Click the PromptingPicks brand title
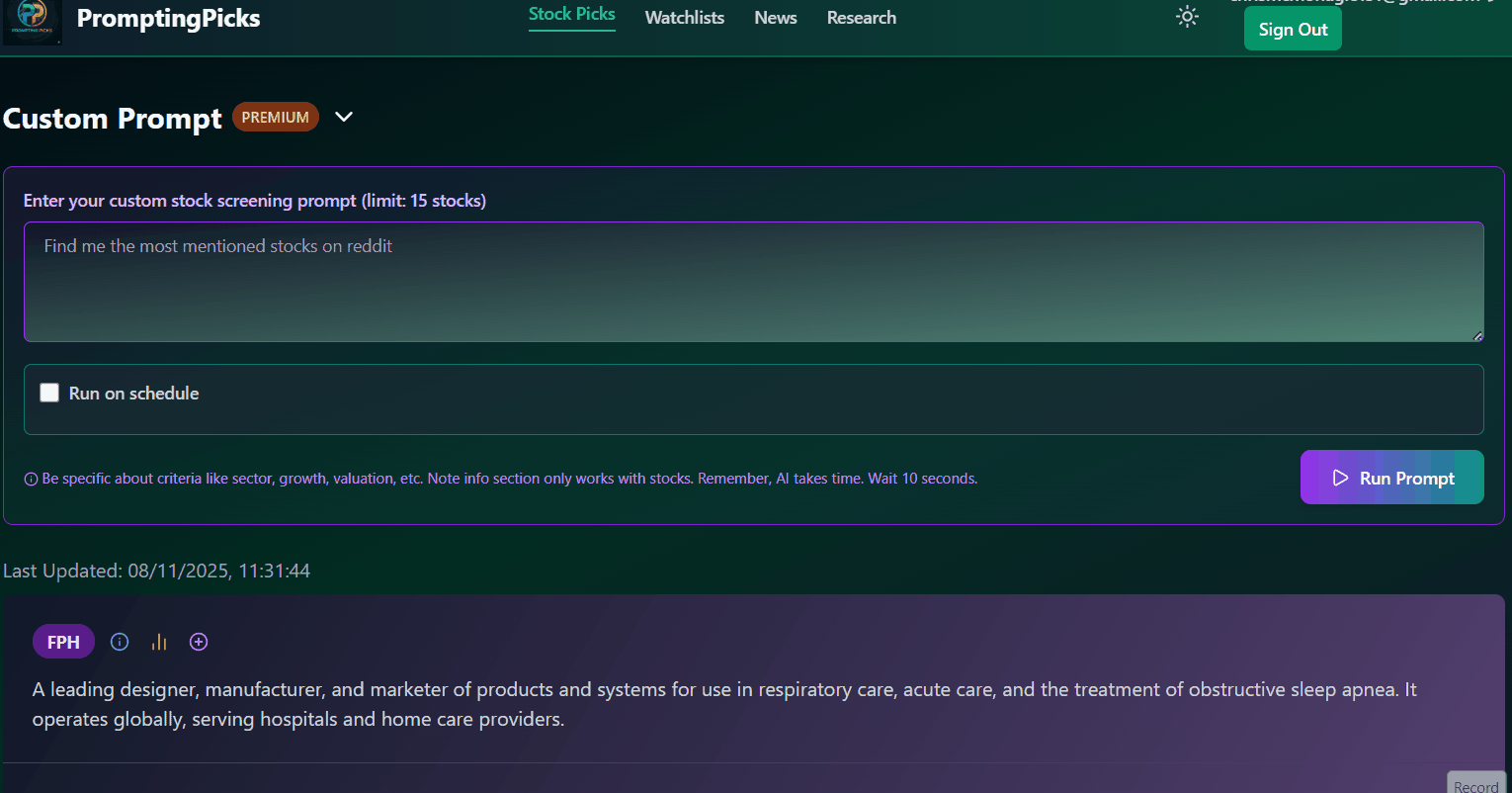The height and width of the screenshot is (793, 1512). [x=168, y=19]
